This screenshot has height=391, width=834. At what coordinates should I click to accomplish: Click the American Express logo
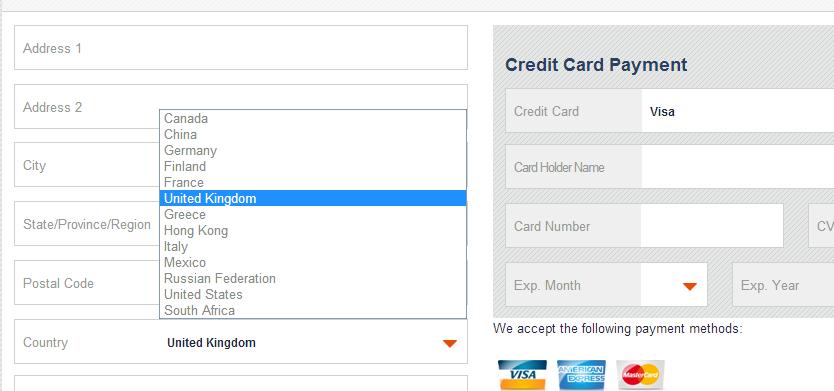click(581, 375)
